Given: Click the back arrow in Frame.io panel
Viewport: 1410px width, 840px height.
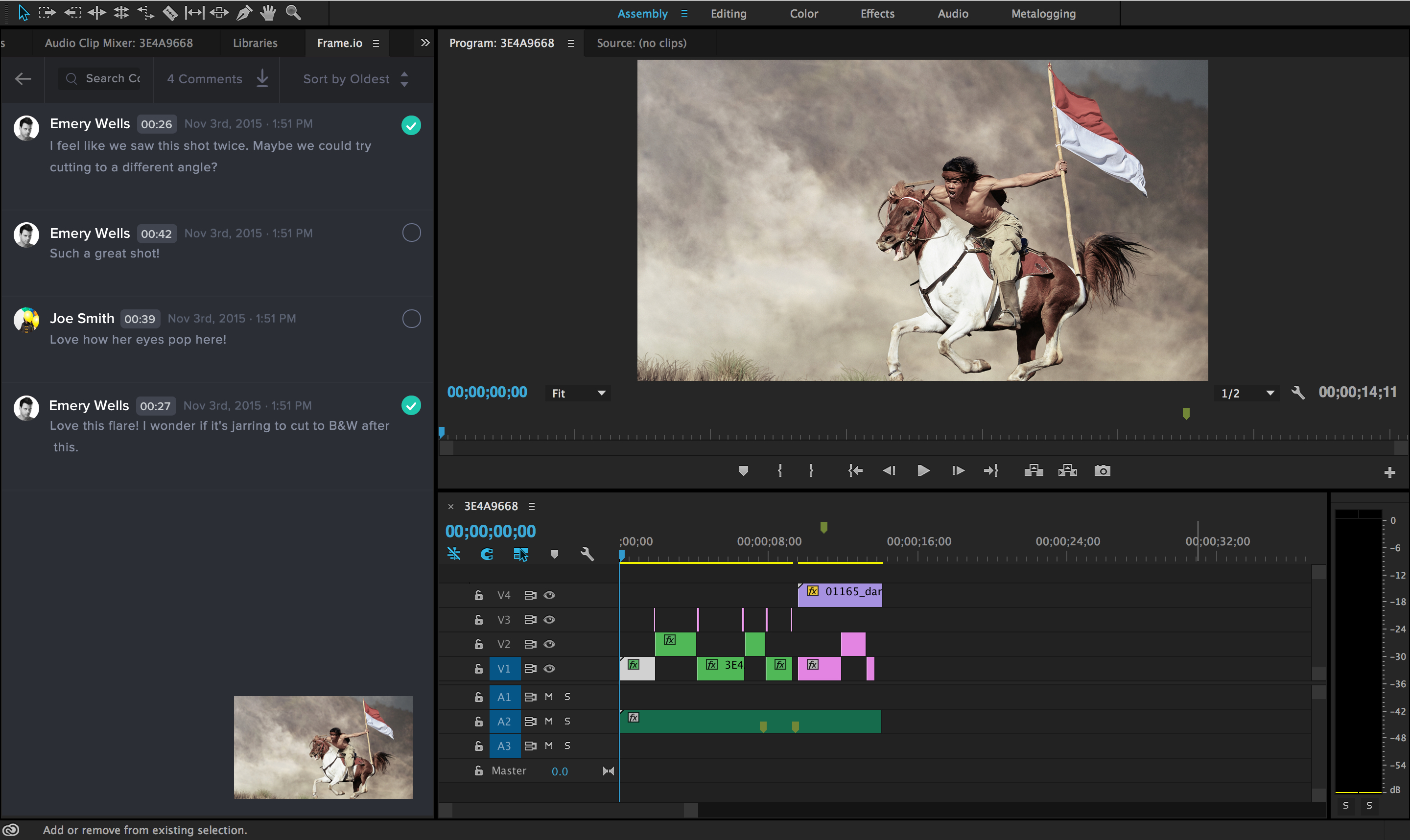Looking at the screenshot, I should coord(23,79).
